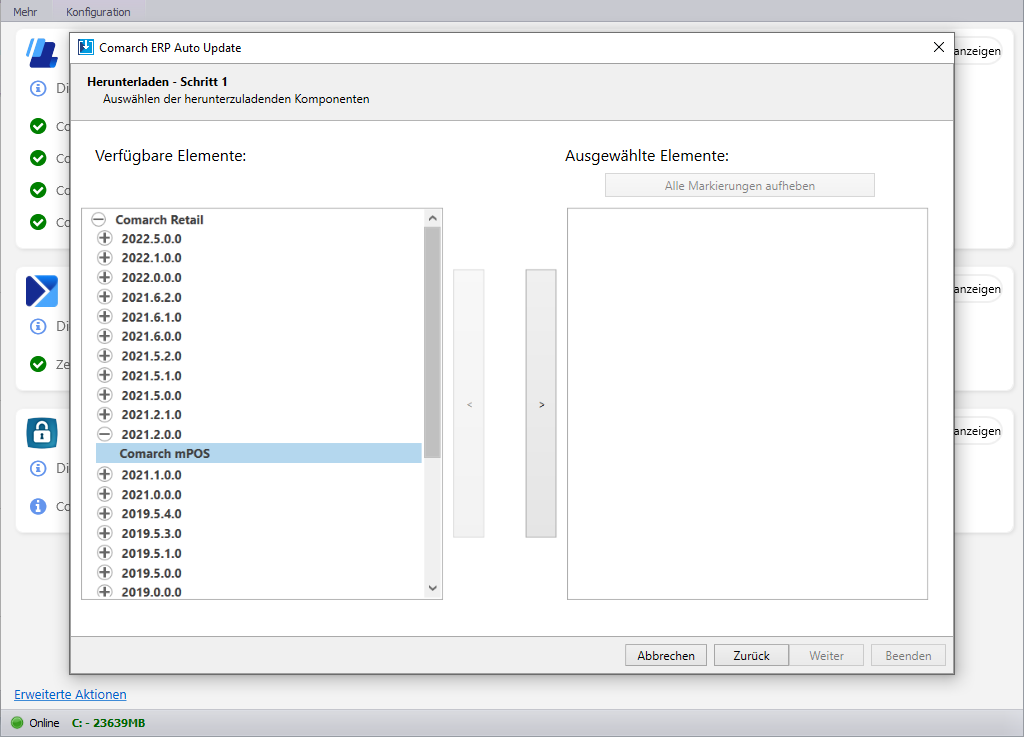This screenshot has width=1024, height=737.
Task: Select the "2021.0.0.0" label text
Action: click(152, 495)
